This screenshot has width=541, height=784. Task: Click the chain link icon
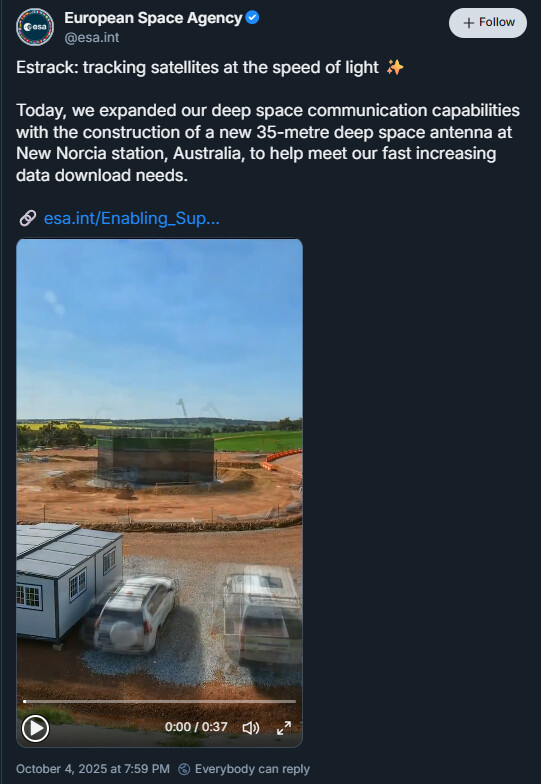pos(28,218)
